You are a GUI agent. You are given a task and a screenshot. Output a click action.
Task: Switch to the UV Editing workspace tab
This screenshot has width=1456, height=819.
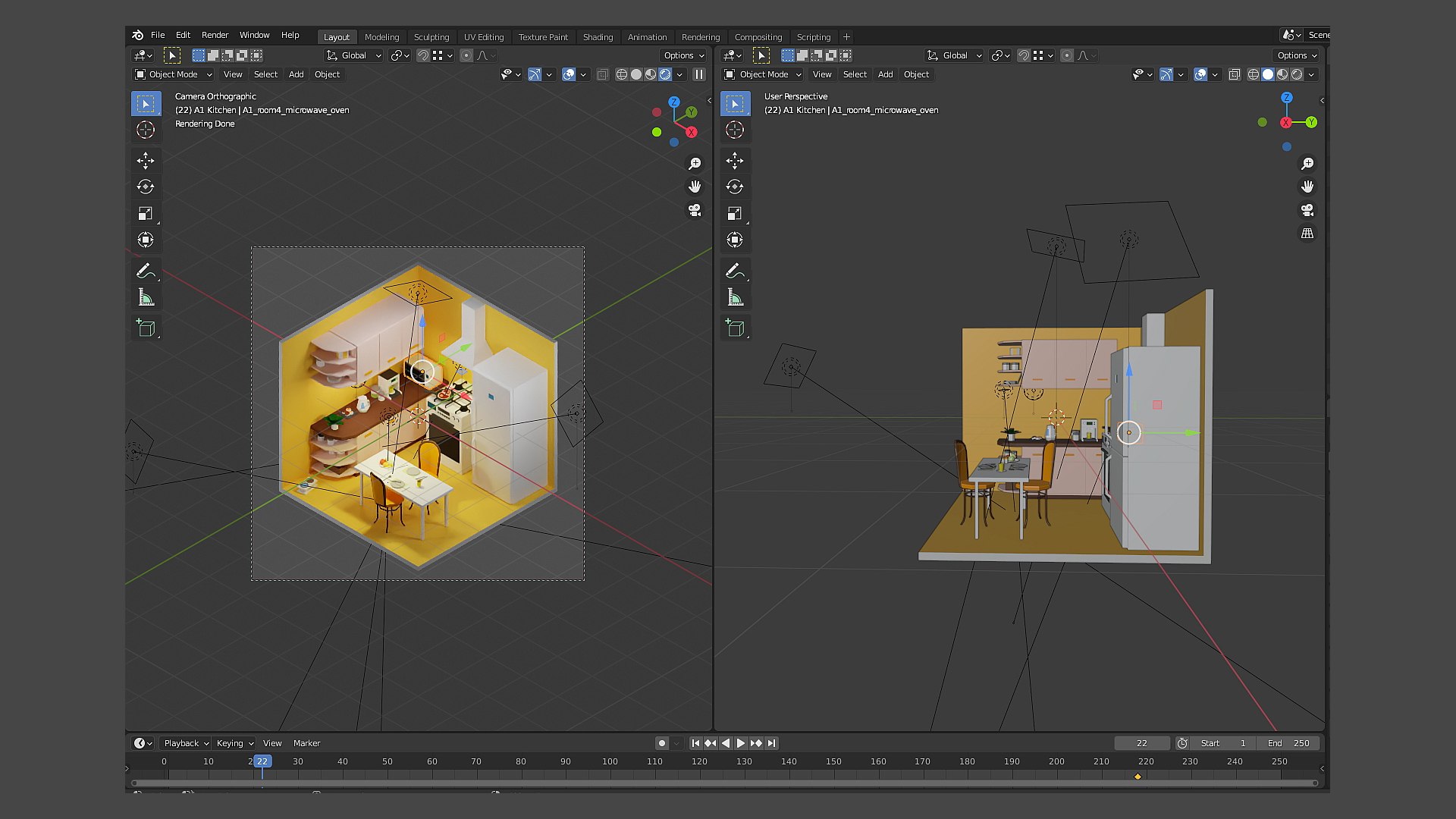484,36
